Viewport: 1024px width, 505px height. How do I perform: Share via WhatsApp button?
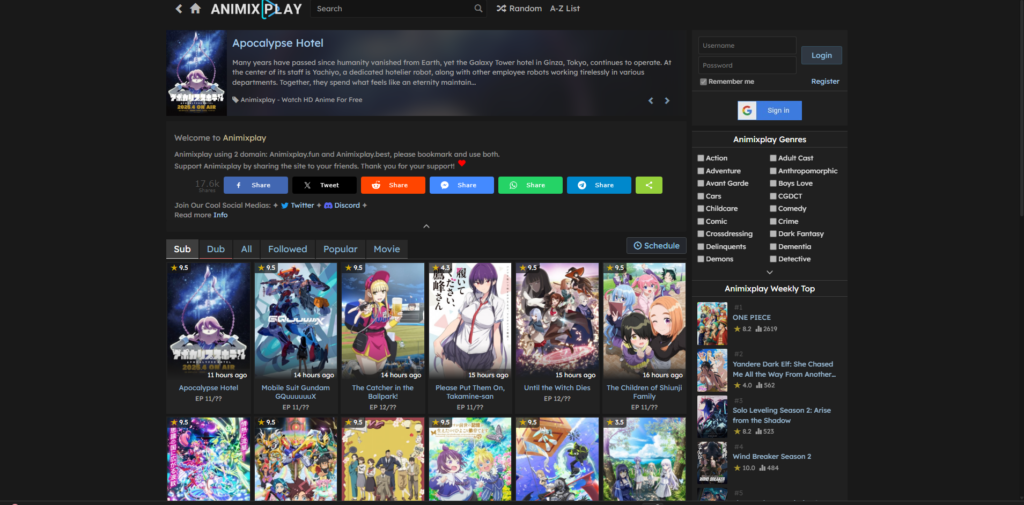(x=530, y=185)
